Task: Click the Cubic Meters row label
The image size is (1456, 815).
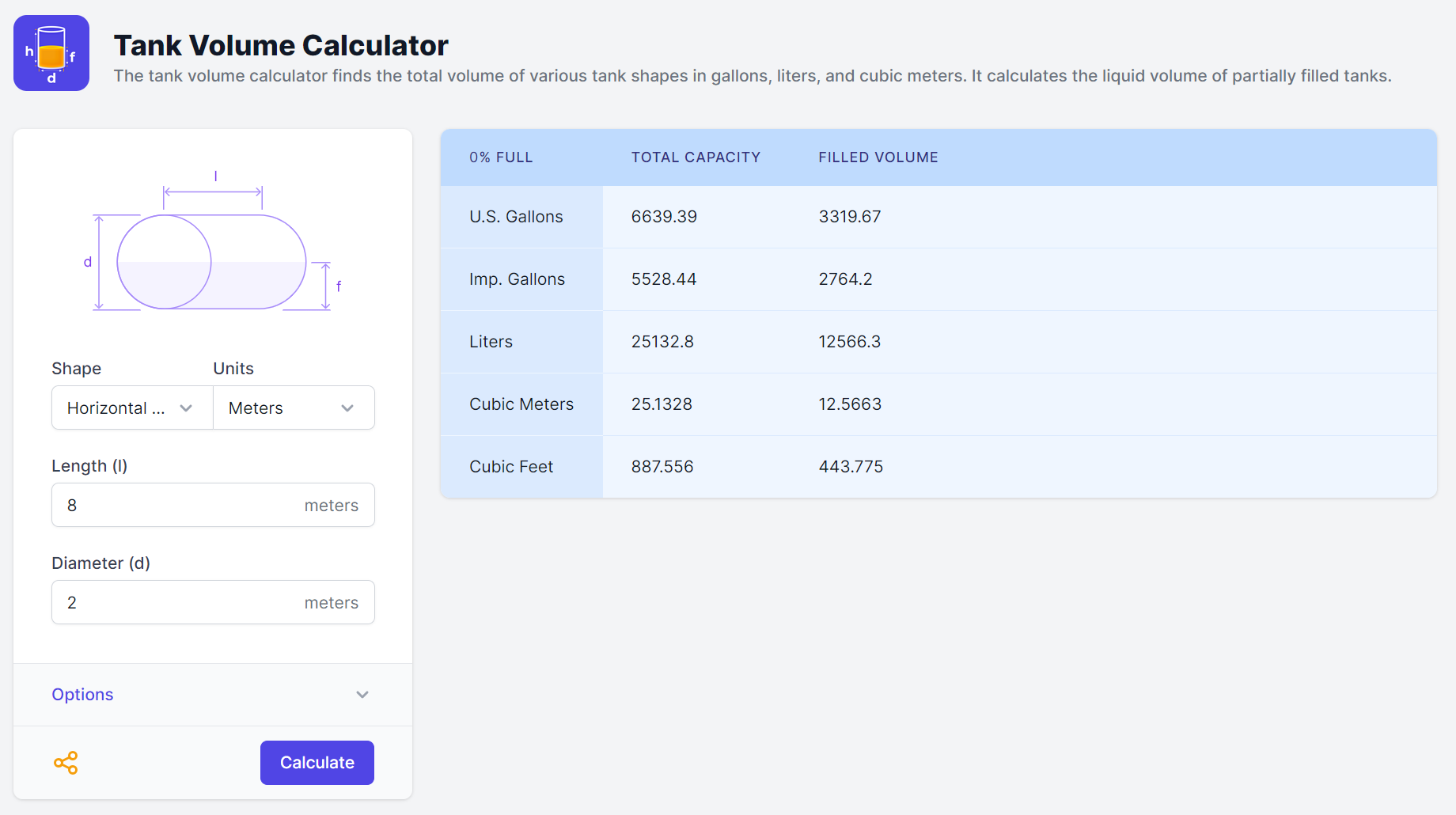Action: click(521, 404)
